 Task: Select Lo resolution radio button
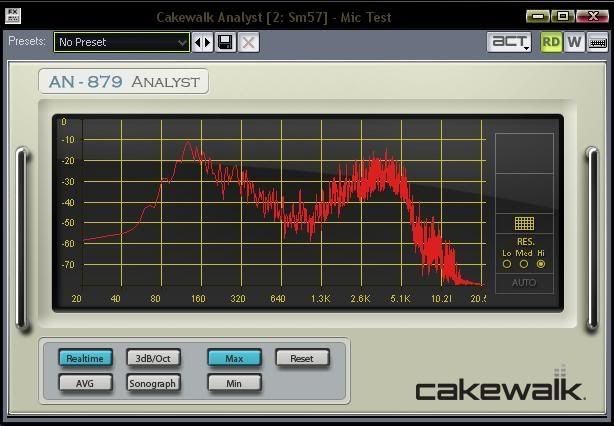[507, 264]
